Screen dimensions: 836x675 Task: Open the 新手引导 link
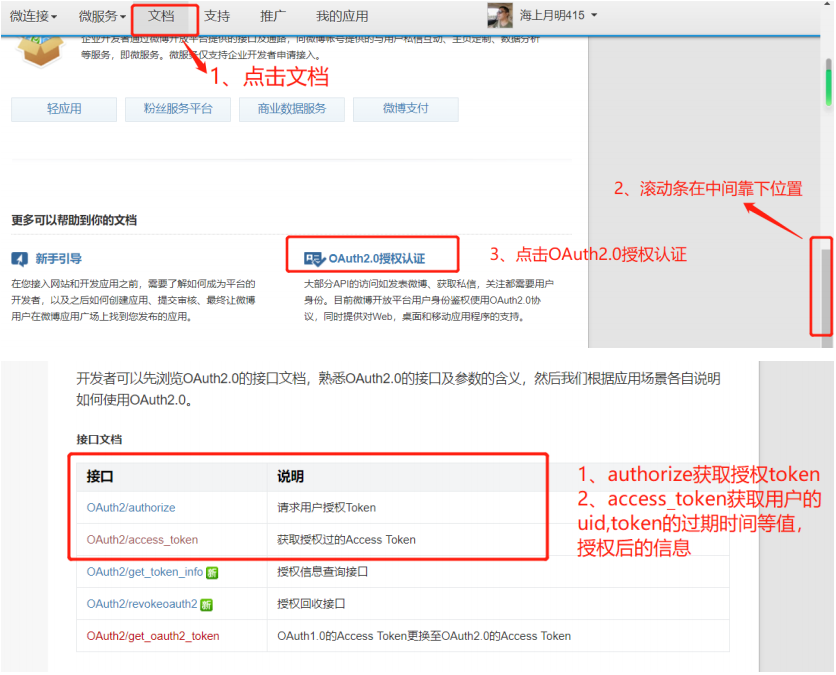(x=59, y=259)
